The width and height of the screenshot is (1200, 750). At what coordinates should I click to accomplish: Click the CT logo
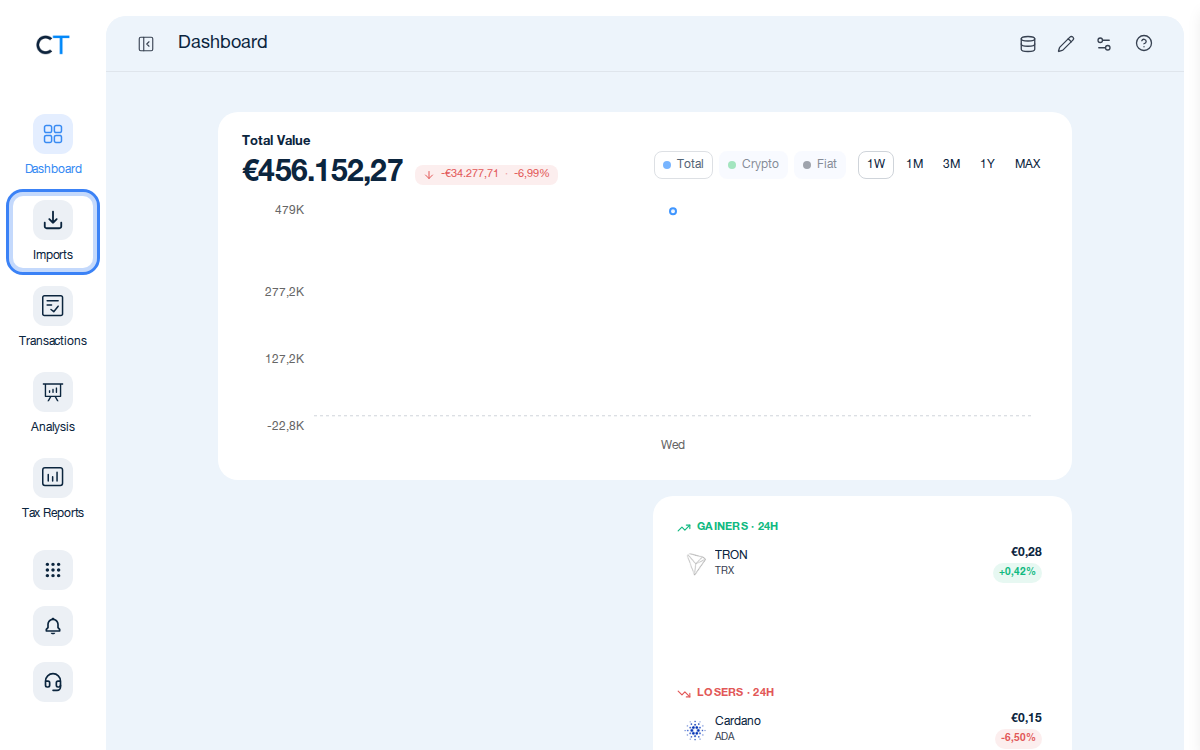53,45
